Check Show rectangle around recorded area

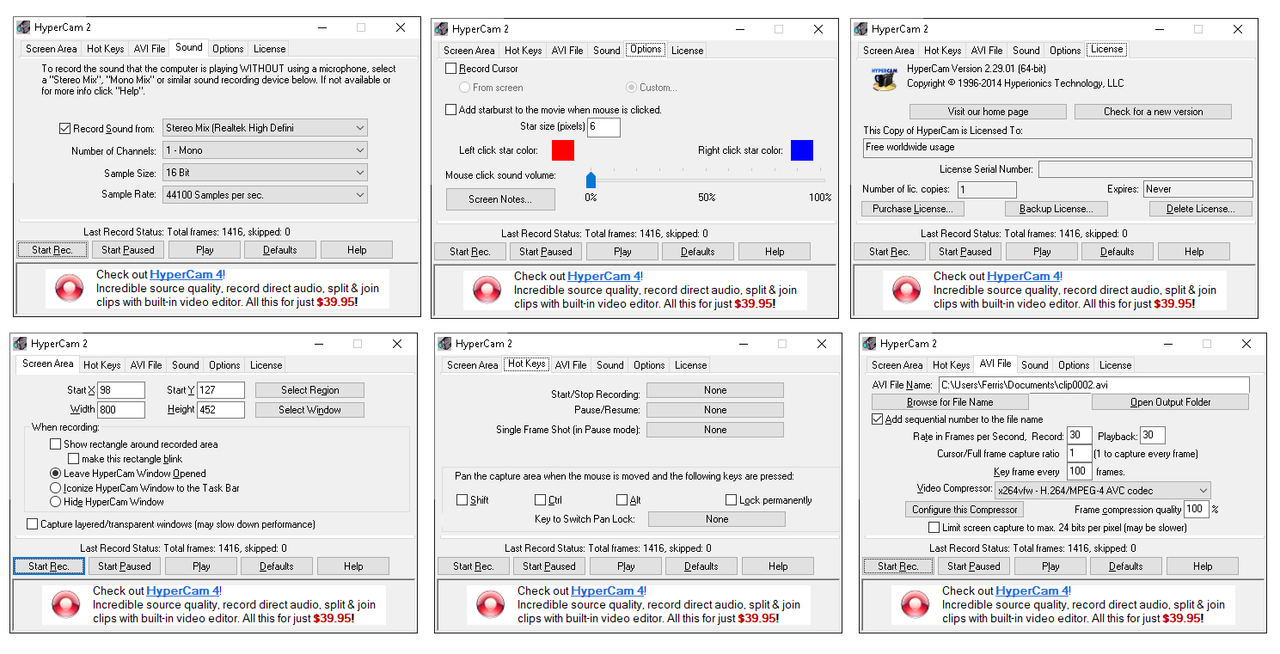pyautogui.click(x=56, y=444)
